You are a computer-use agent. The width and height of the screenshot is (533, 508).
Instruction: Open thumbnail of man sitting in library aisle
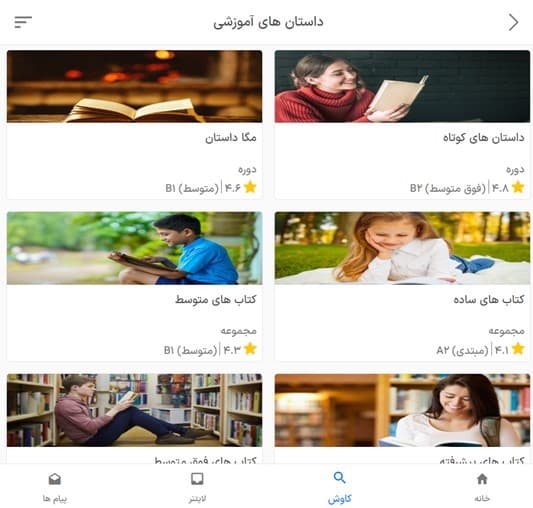(135, 410)
